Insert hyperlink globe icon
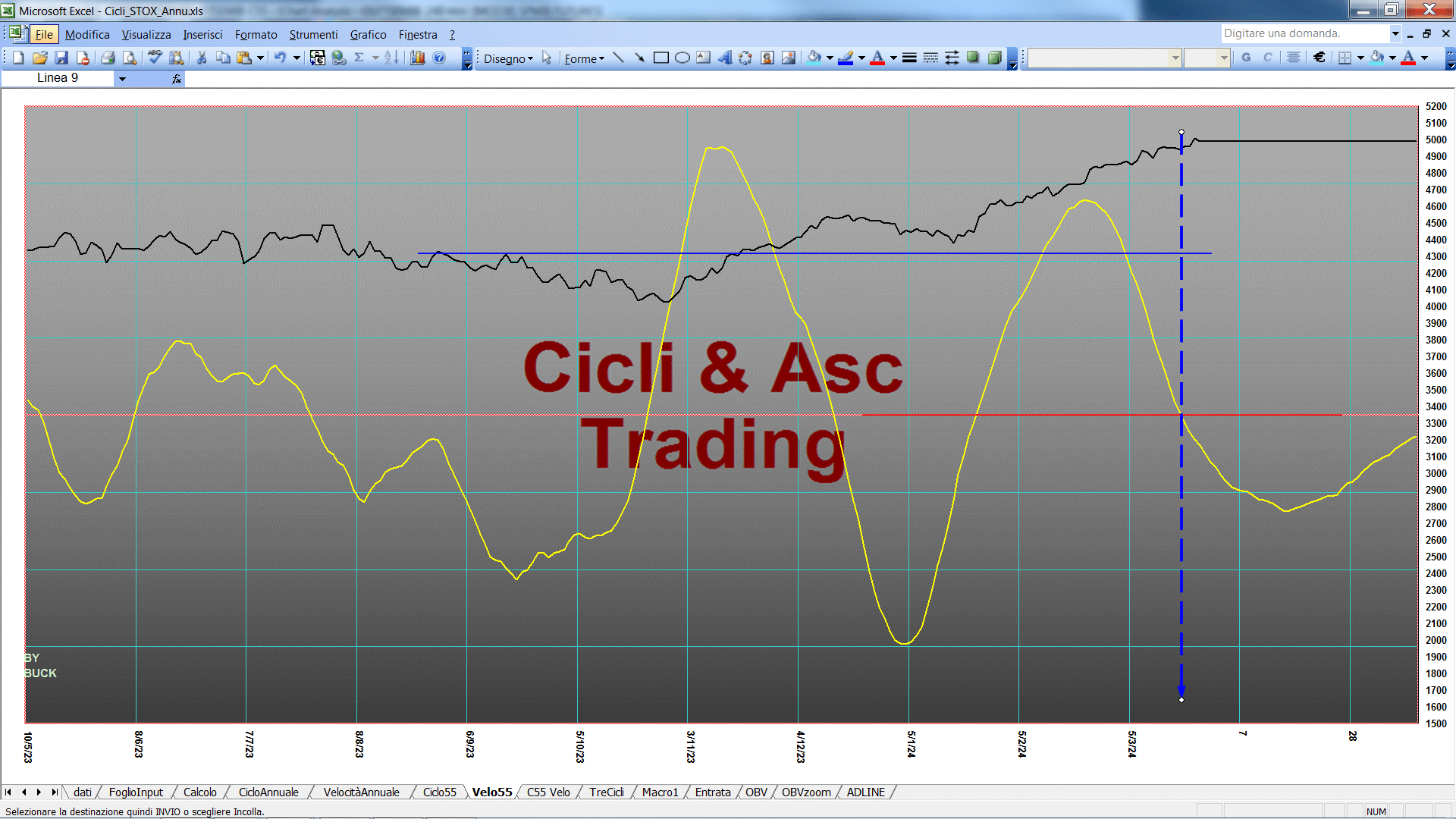The width and height of the screenshot is (1456, 819). click(x=339, y=58)
